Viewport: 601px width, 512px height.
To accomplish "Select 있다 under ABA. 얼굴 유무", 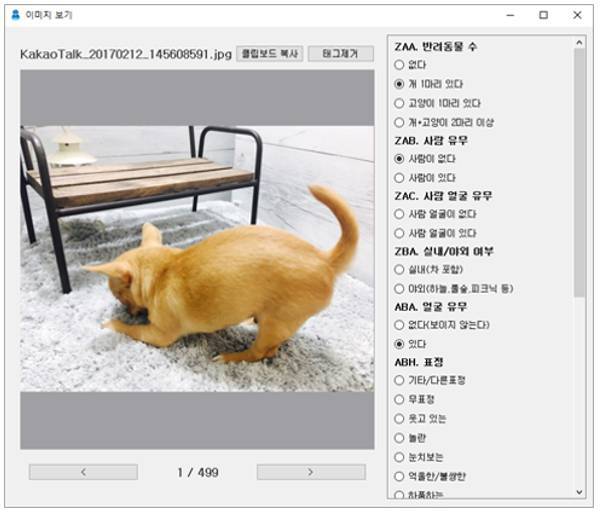I will pos(410,344).
